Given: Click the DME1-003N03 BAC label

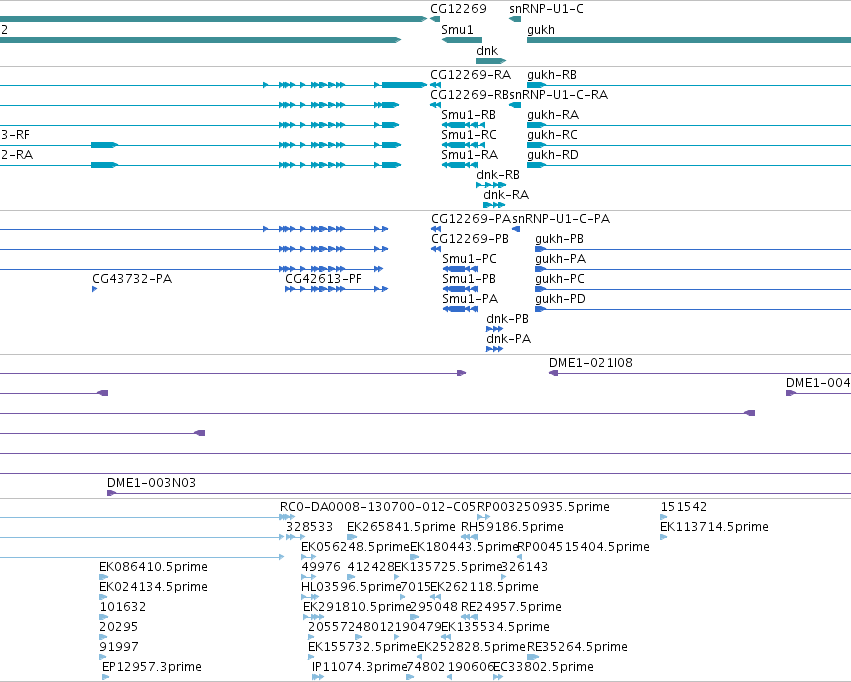Looking at the screenshot, I should point(151,483).
